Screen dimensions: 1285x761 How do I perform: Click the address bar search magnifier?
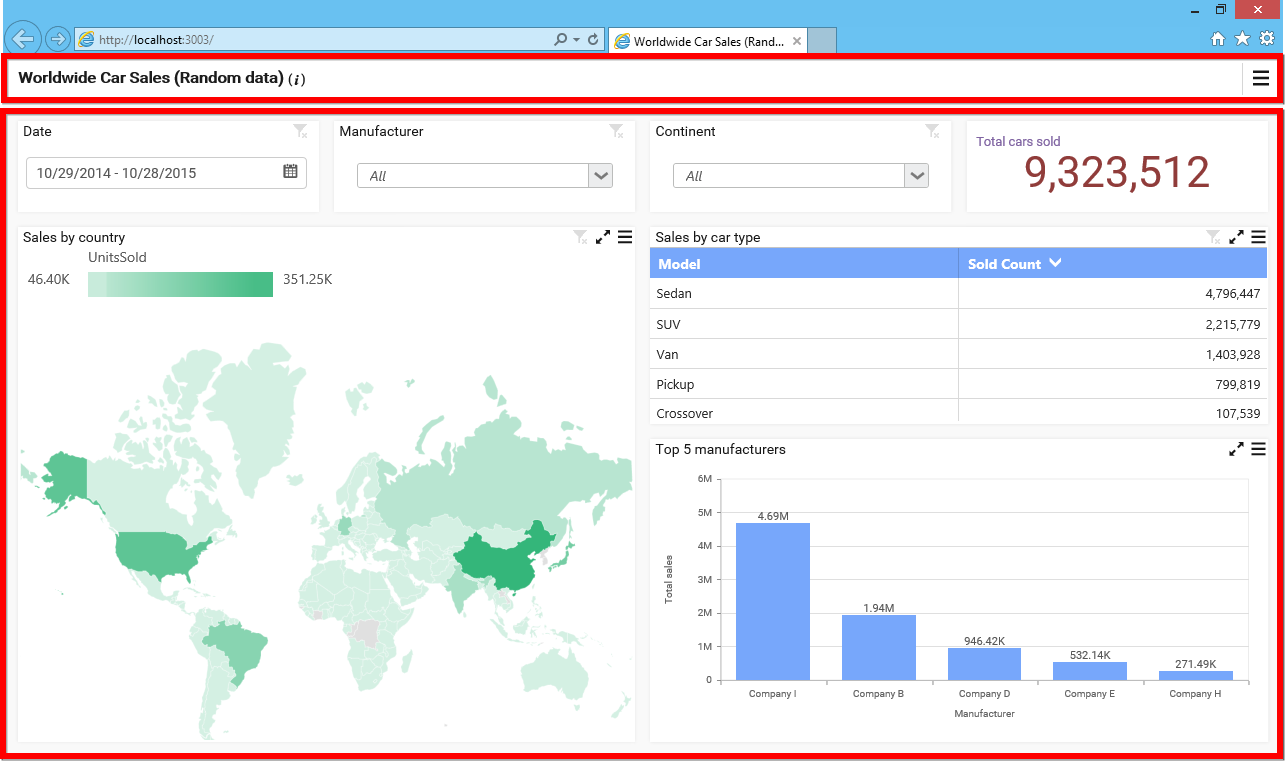click(x=561, y=40)
